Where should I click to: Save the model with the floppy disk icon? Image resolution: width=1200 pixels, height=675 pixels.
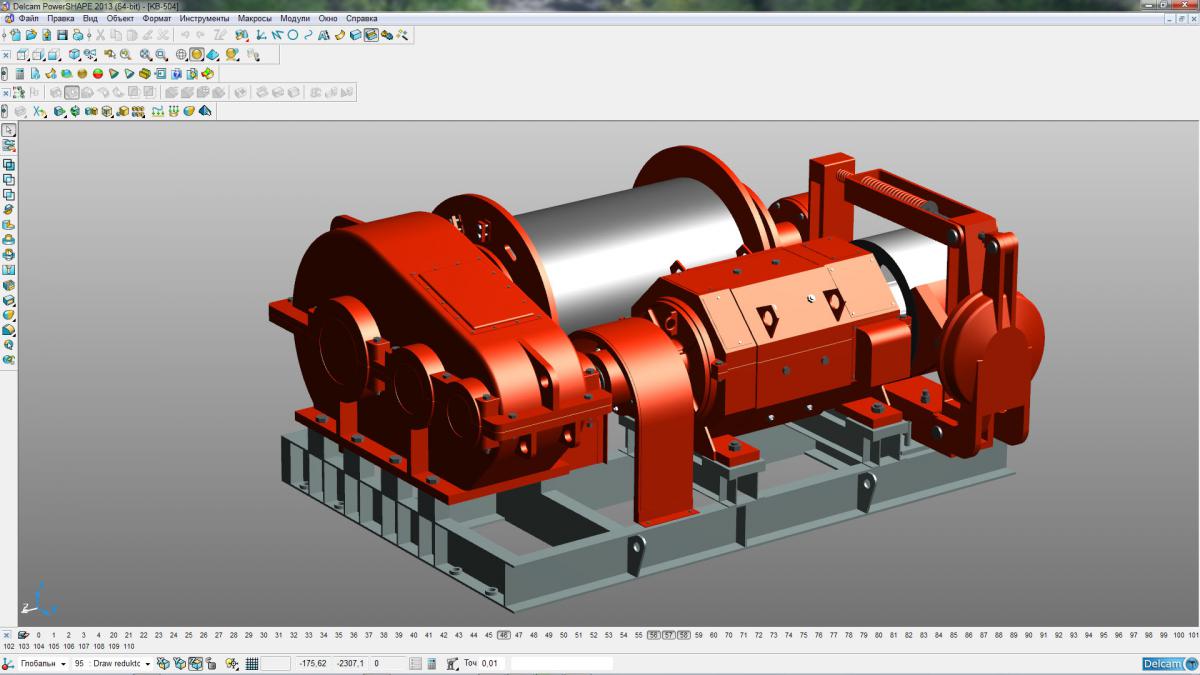62,35
